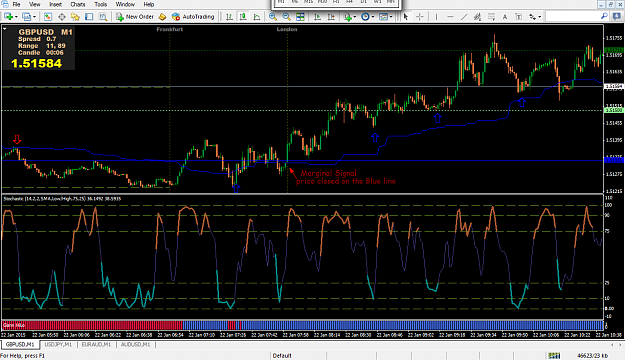Image resolution: width=625 pixels, height=360 pixels.
Task: Switch chart to bar chart
Action: [x=229, y=17]
